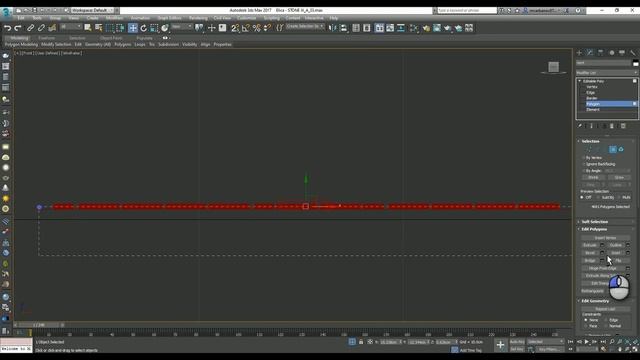Set Constraints to Face radio button
The width and height of the screenshot is (640, 360).
click(586, 326)
